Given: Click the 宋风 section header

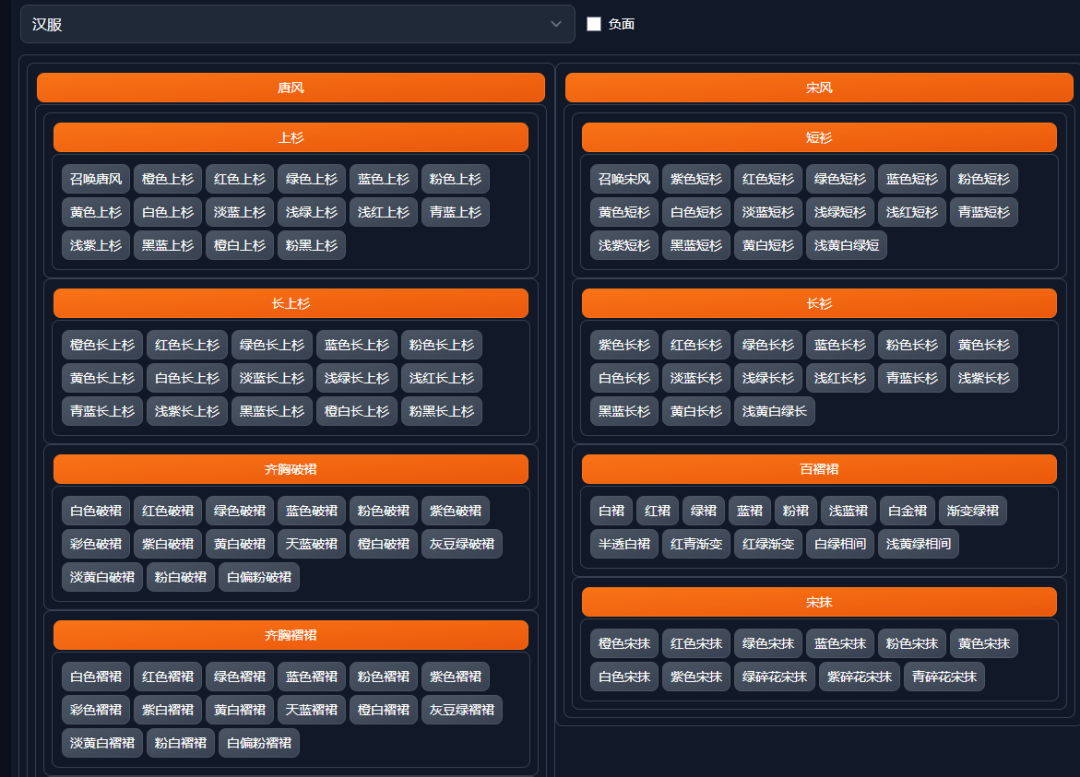Looking at the screenshot, I should (x=819, y=87).
